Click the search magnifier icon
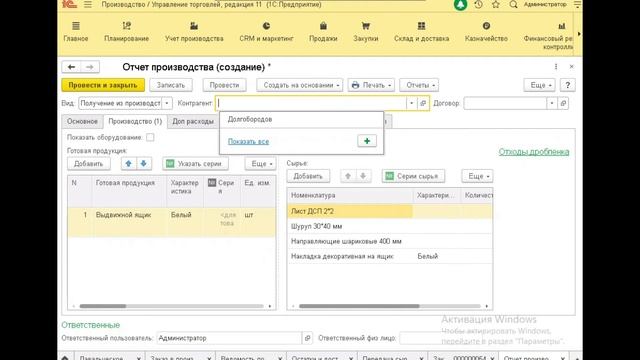 pyautogui.click(x=513, y=4)
